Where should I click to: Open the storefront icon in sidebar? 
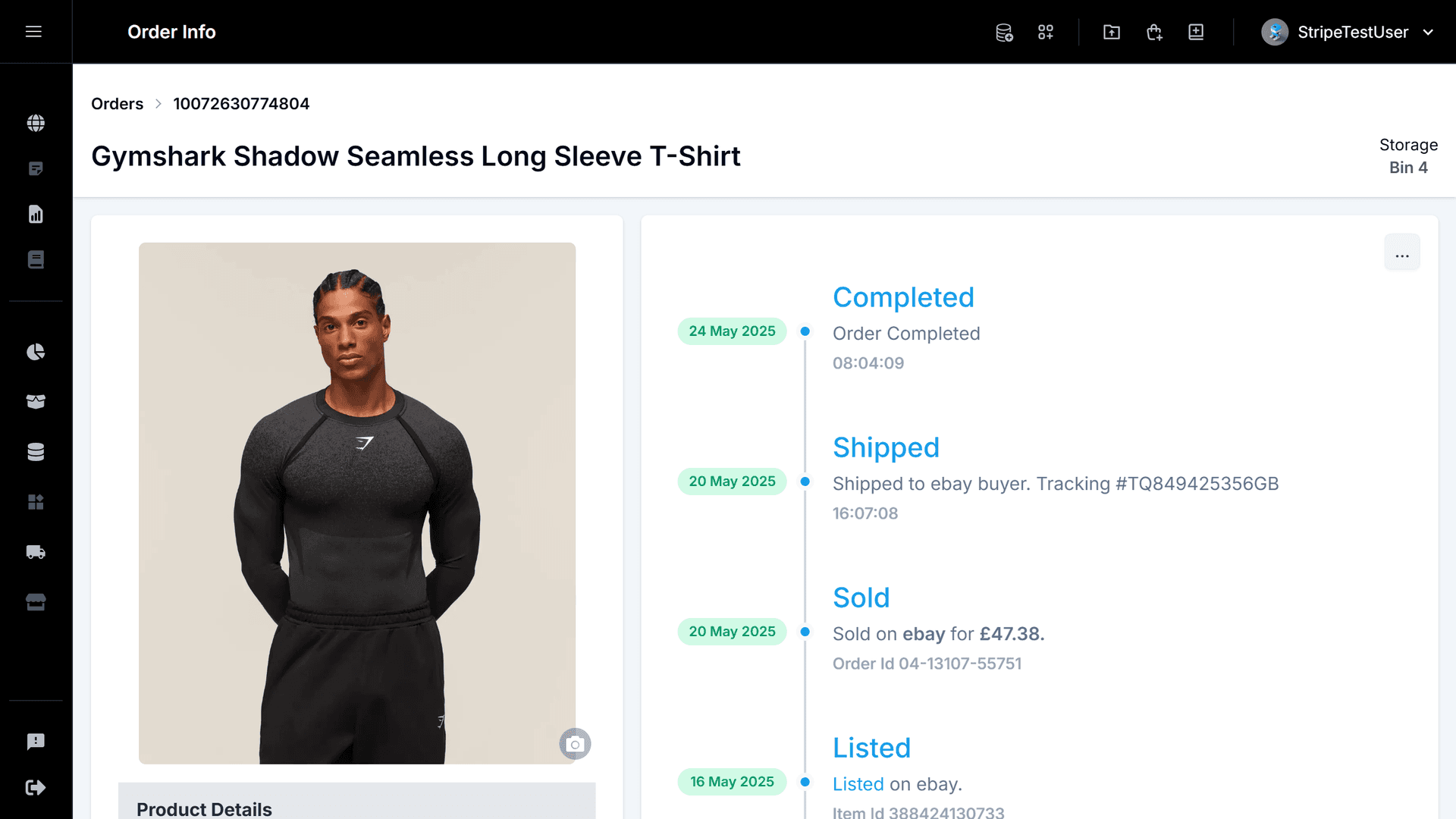pos(36,602)
